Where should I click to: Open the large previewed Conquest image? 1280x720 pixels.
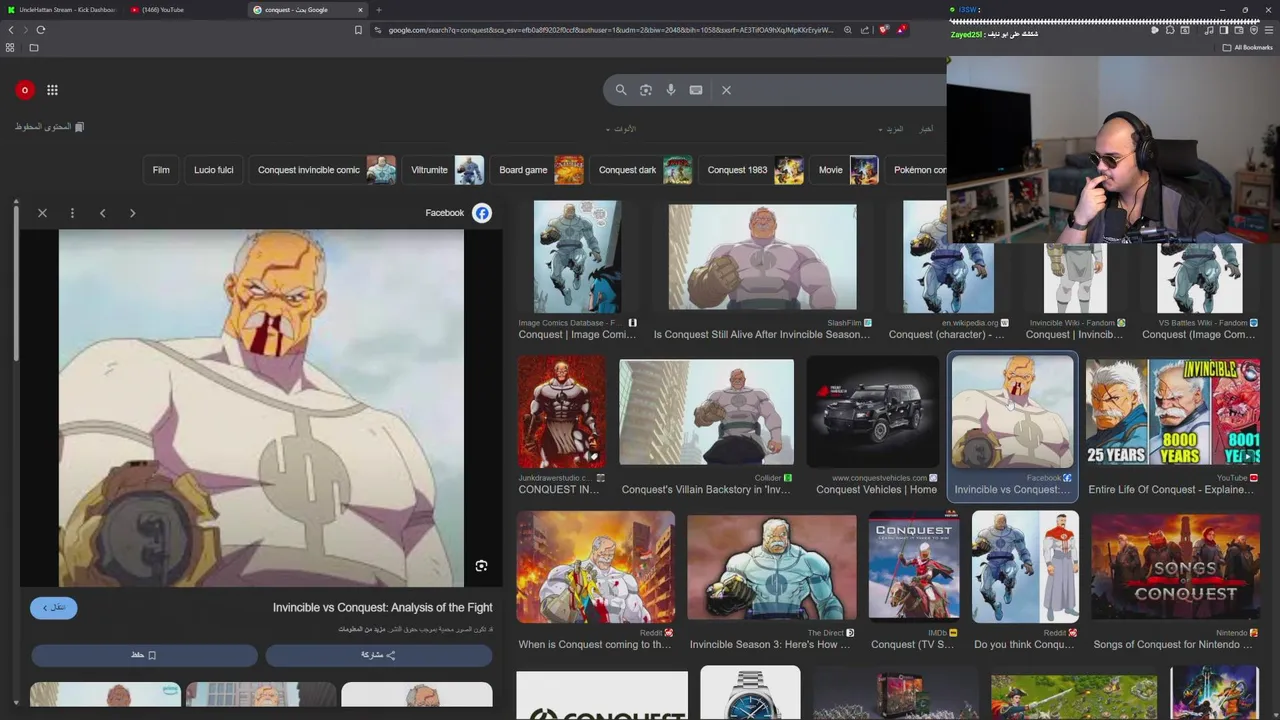pos(261,408)
